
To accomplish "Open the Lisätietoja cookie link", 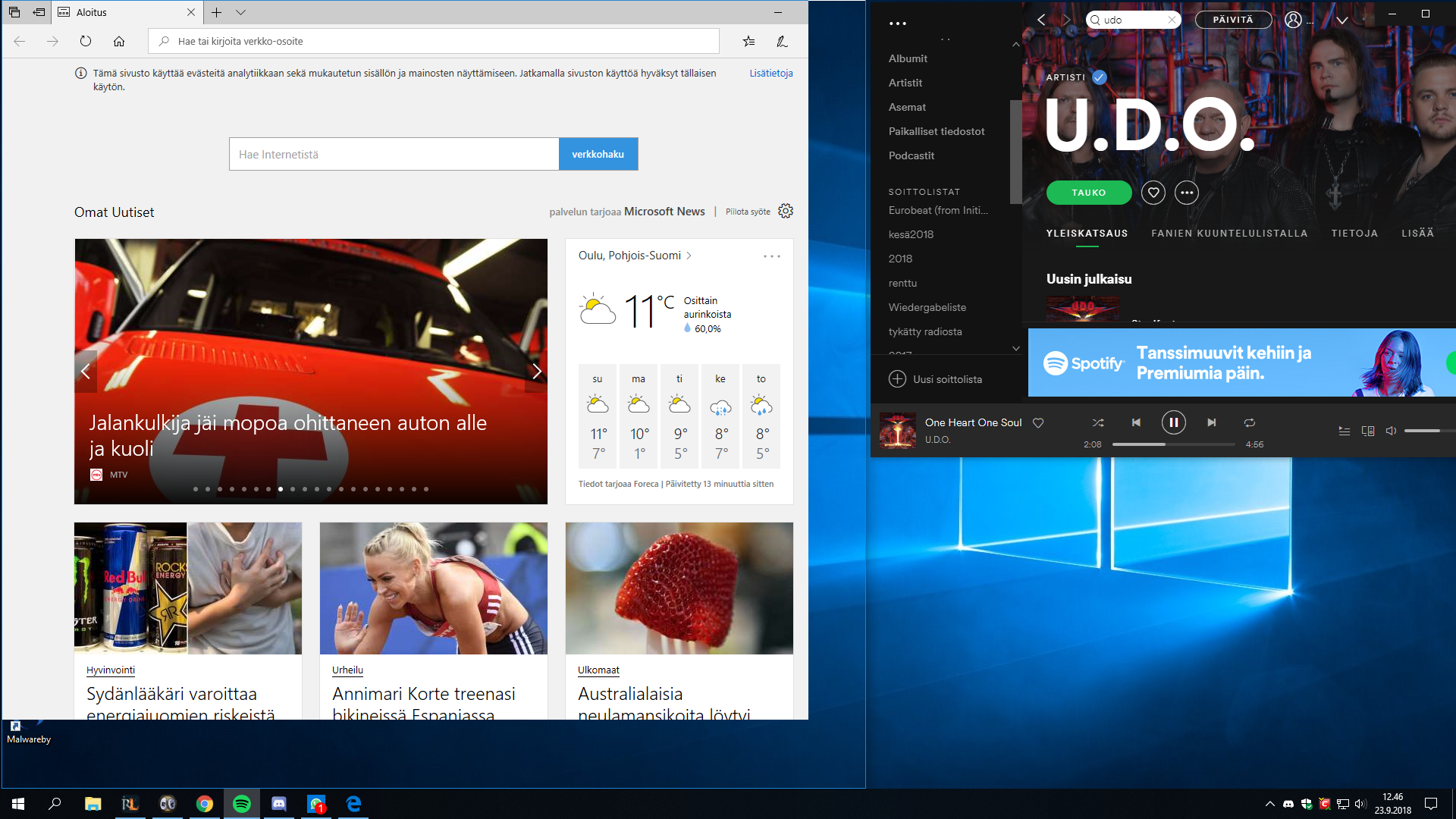I will tap(770, 73).
